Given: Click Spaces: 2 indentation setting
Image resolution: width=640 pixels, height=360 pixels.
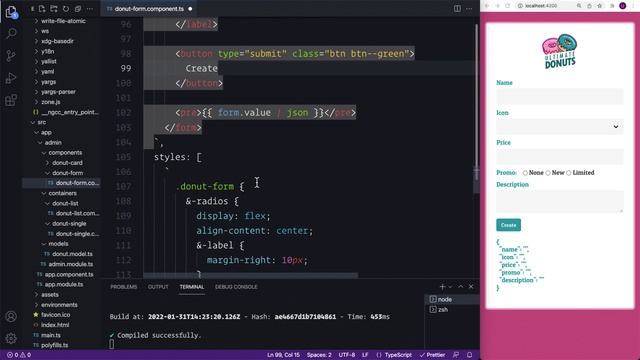Looking at the screenshot, I should 319,355.
